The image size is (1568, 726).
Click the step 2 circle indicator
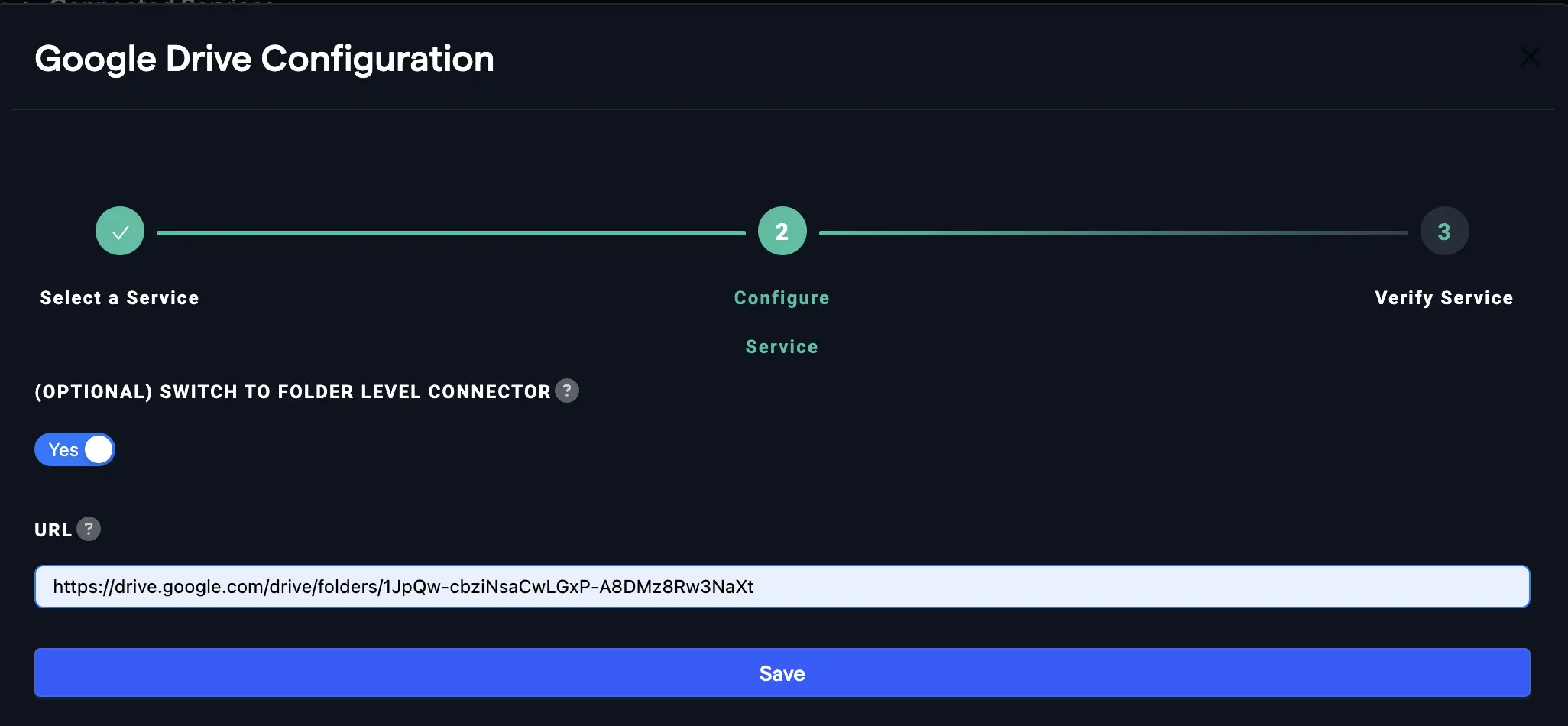click(782, 230)
